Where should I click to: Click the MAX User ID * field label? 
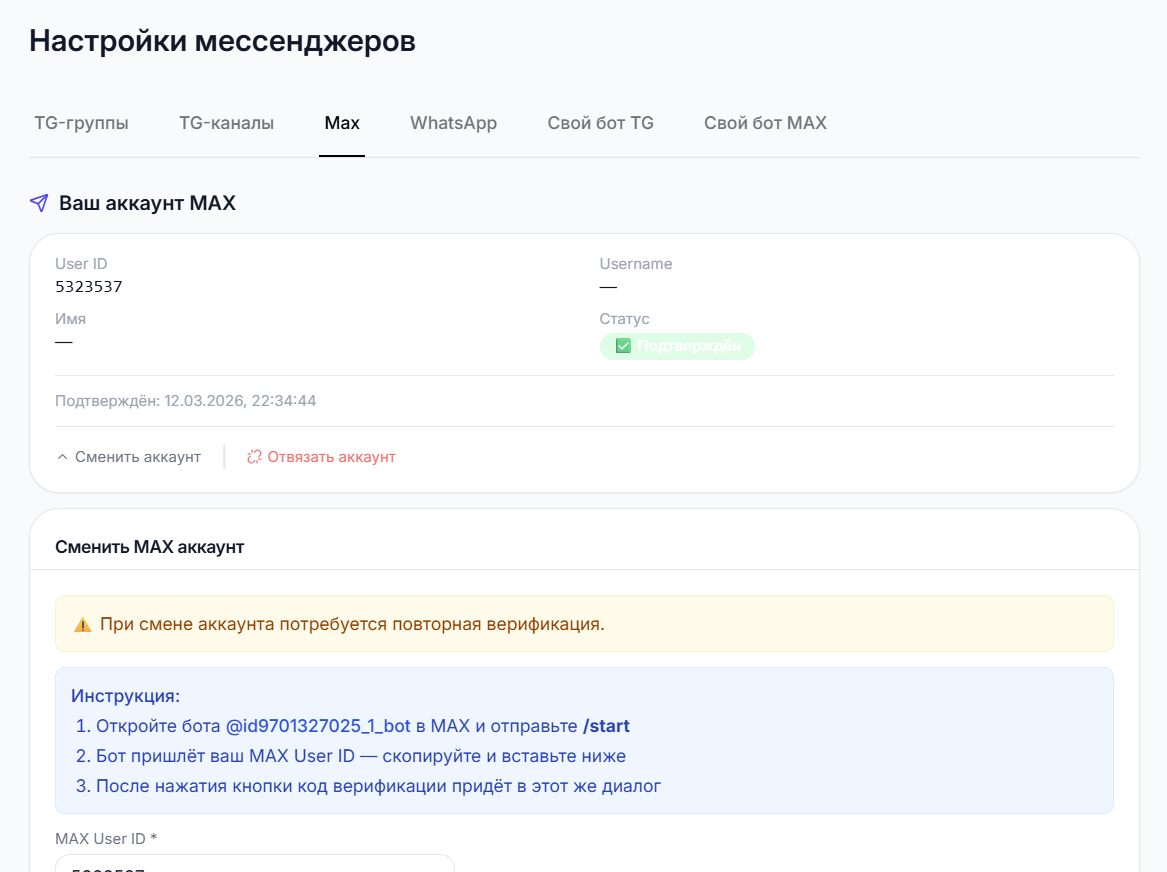click(106, 839)
